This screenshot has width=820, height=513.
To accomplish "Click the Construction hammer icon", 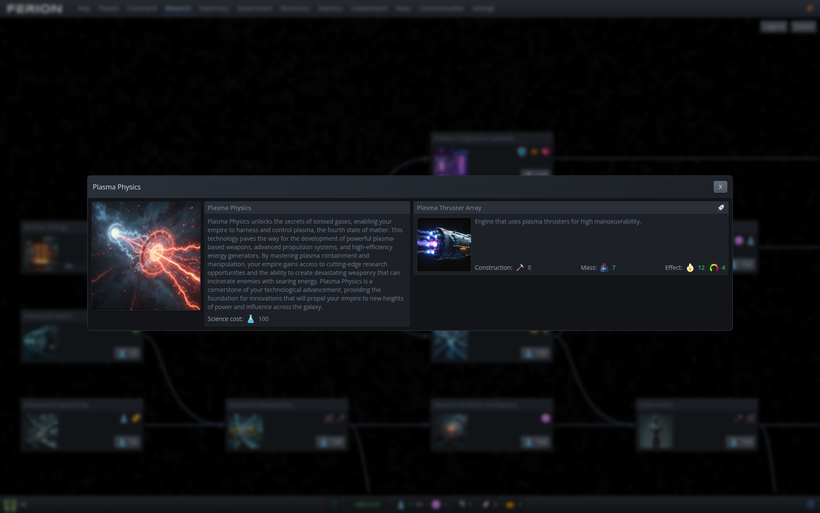I will 520,268.
